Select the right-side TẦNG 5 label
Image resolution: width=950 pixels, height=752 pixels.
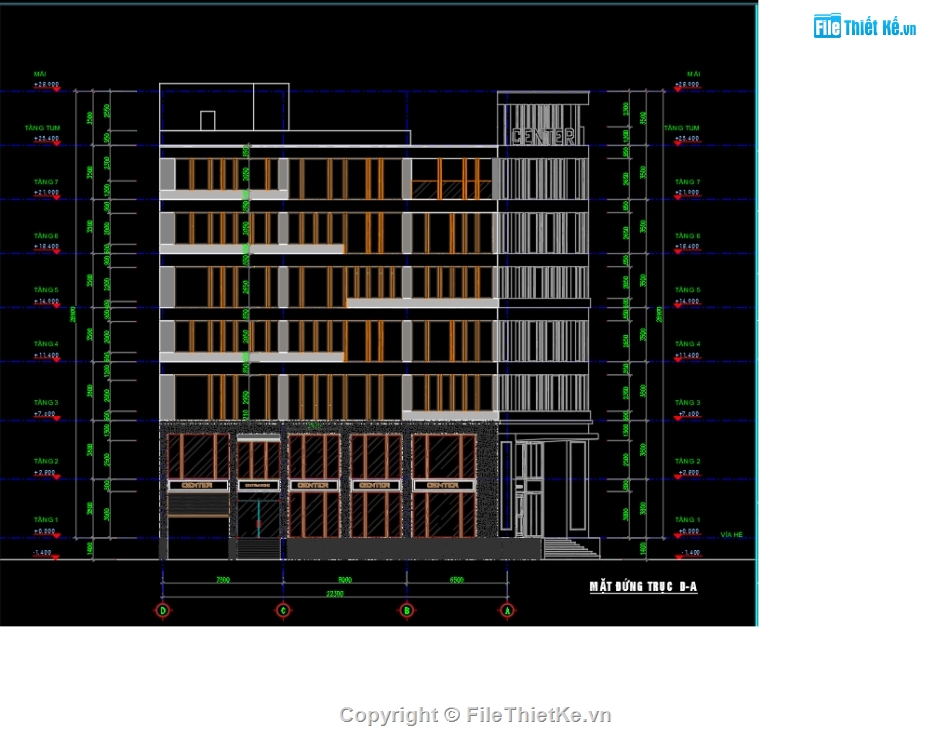688,290
